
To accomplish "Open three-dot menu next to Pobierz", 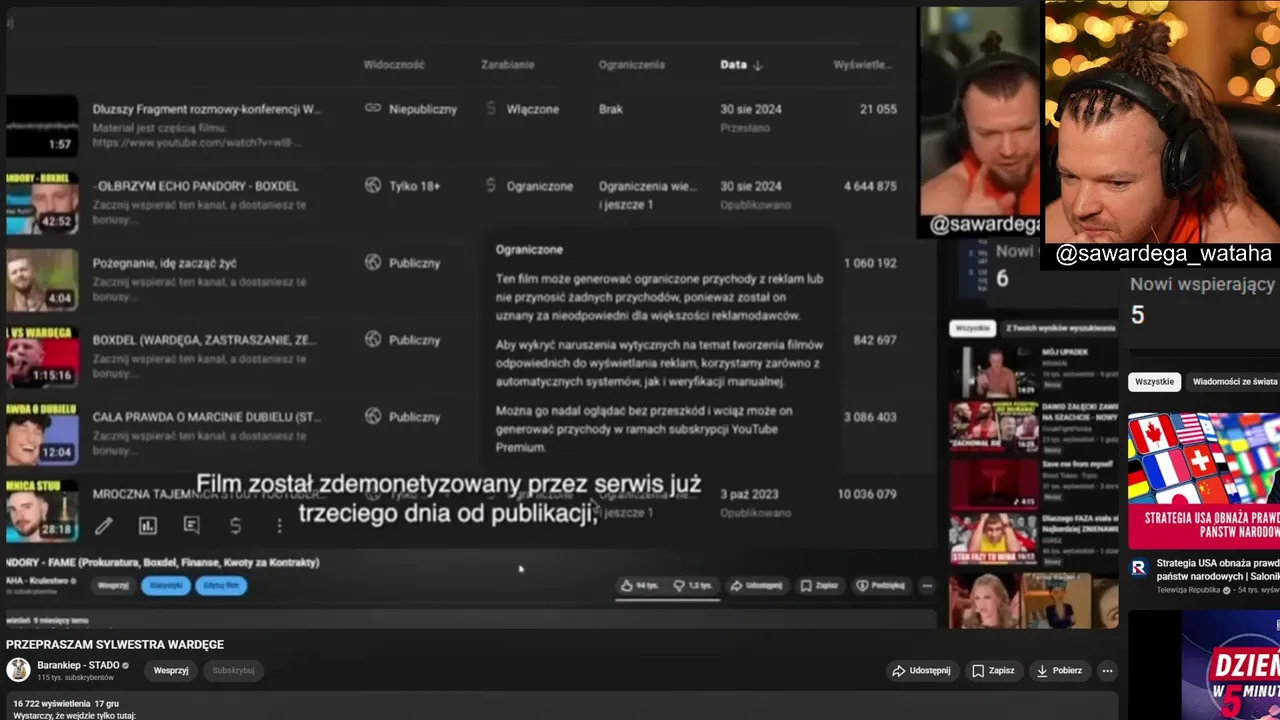I will coord(1107,670).
